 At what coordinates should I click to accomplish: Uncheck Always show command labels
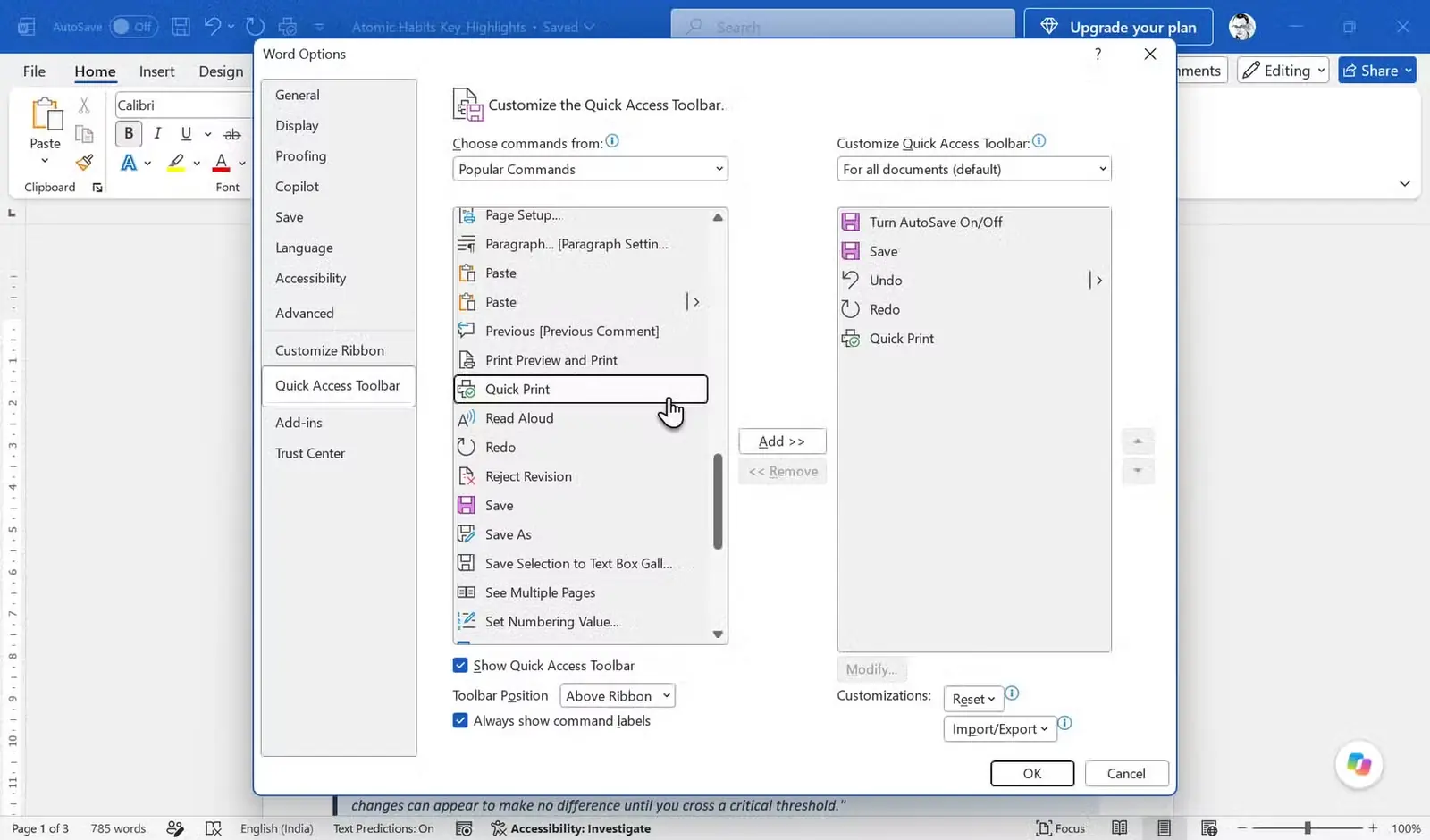(460, 720)
